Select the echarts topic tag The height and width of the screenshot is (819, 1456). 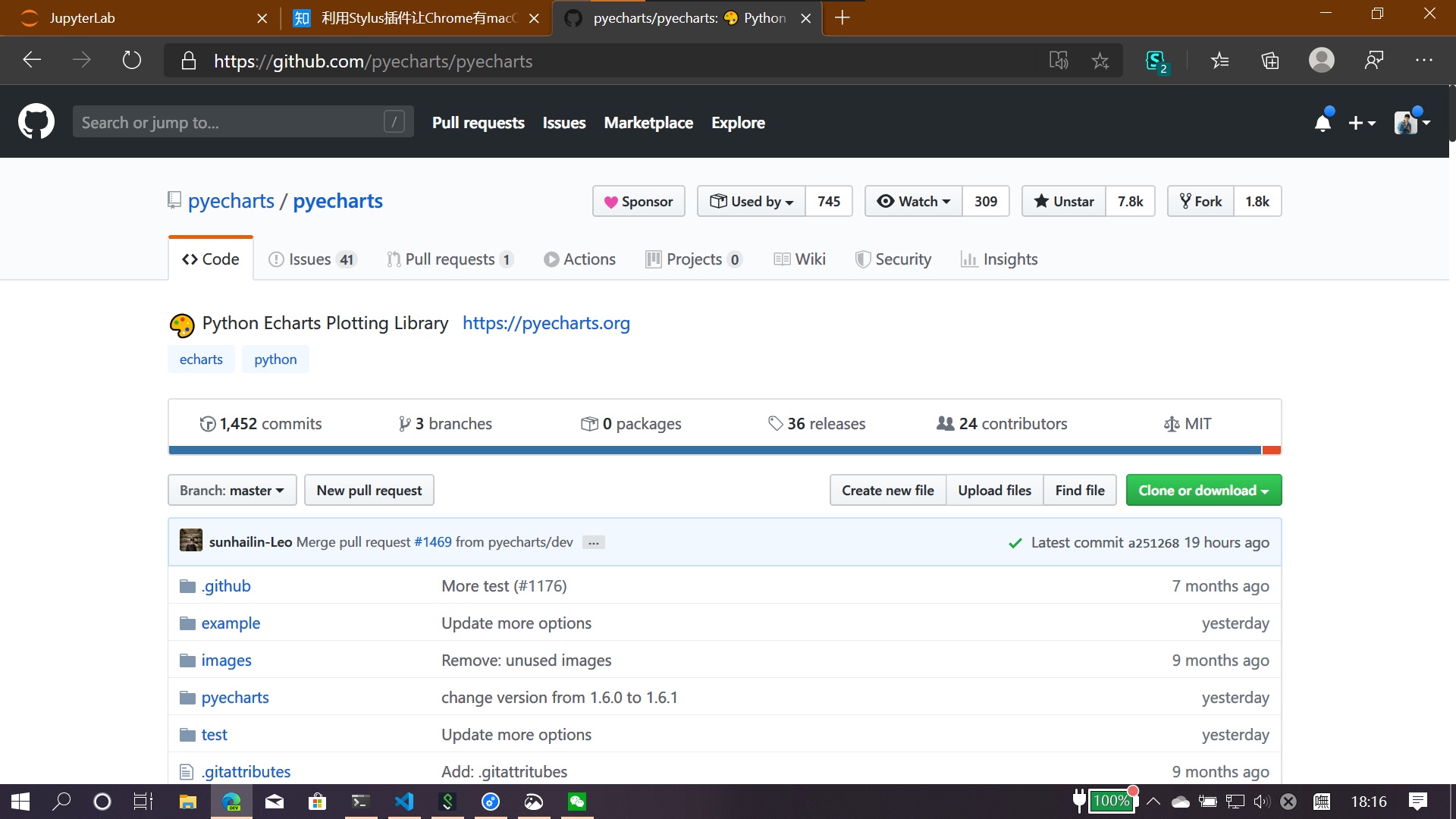(201, 359)
